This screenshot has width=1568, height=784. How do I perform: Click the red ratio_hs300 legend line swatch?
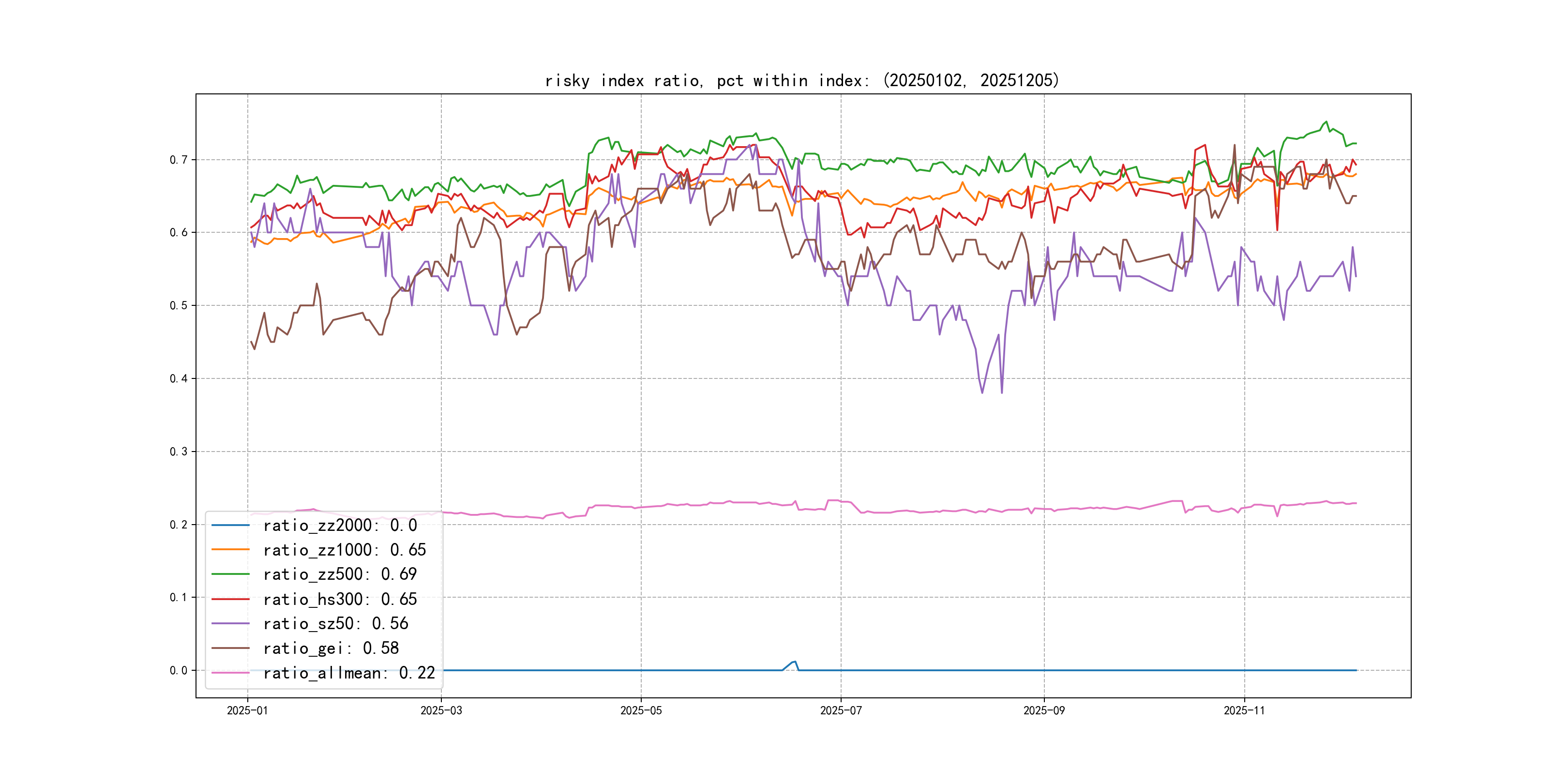coord(230,599)
